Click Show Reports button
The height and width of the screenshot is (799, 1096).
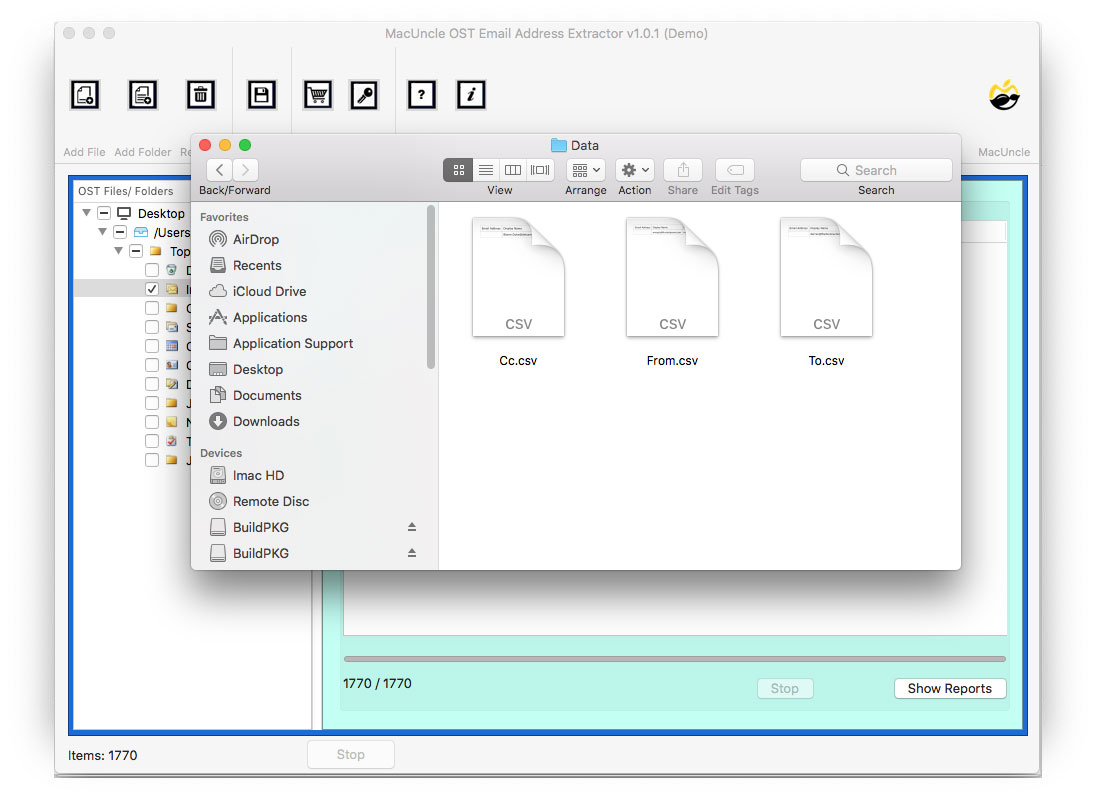[x=950, y=689]
